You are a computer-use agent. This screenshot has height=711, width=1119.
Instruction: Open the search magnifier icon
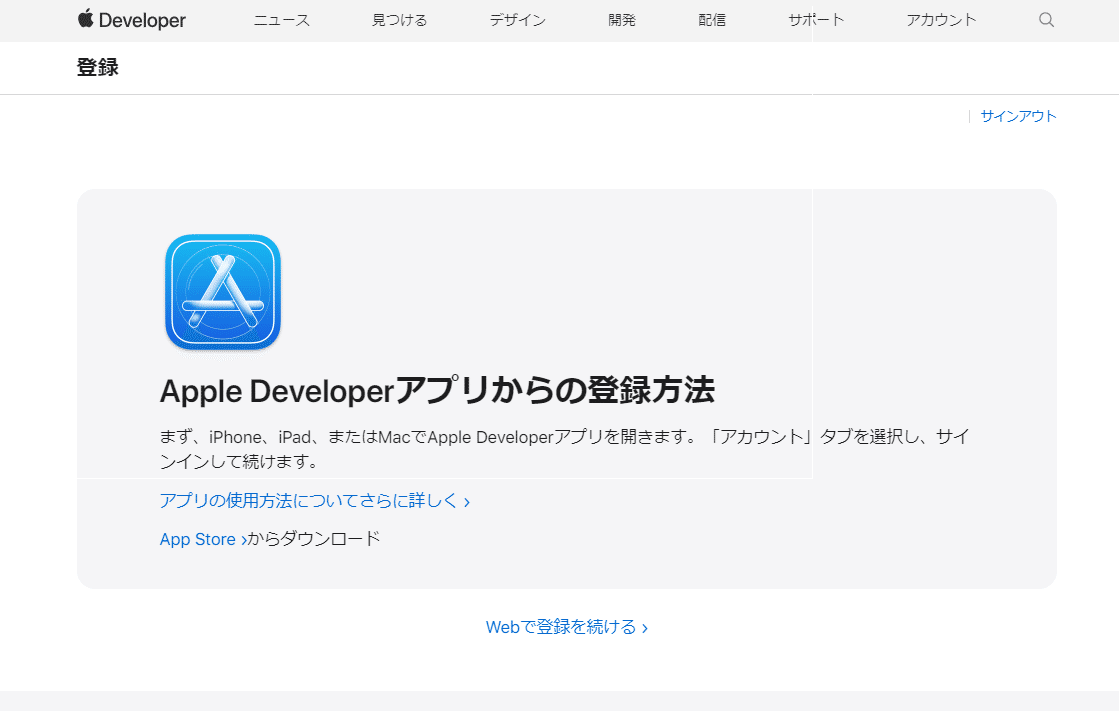pos(1046,20)
